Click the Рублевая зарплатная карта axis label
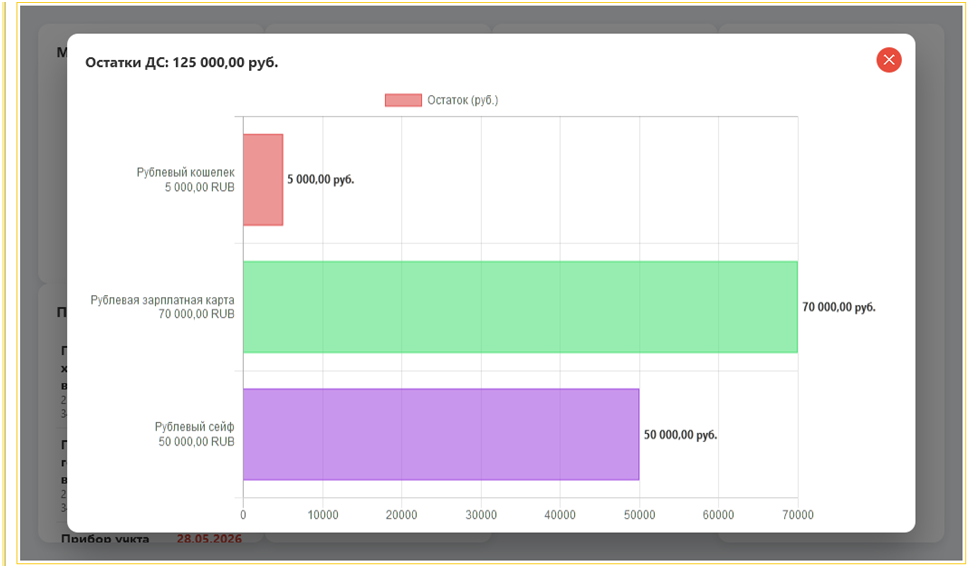 tap(162, 300)
